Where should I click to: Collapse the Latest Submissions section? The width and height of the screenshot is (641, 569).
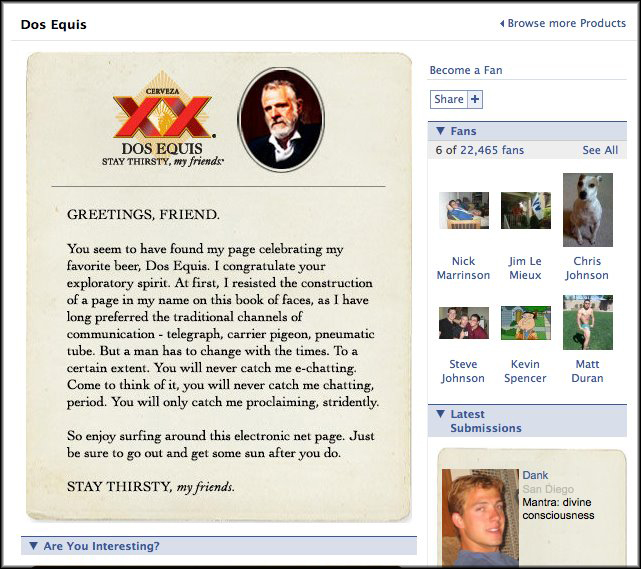[x=440, y=414]
